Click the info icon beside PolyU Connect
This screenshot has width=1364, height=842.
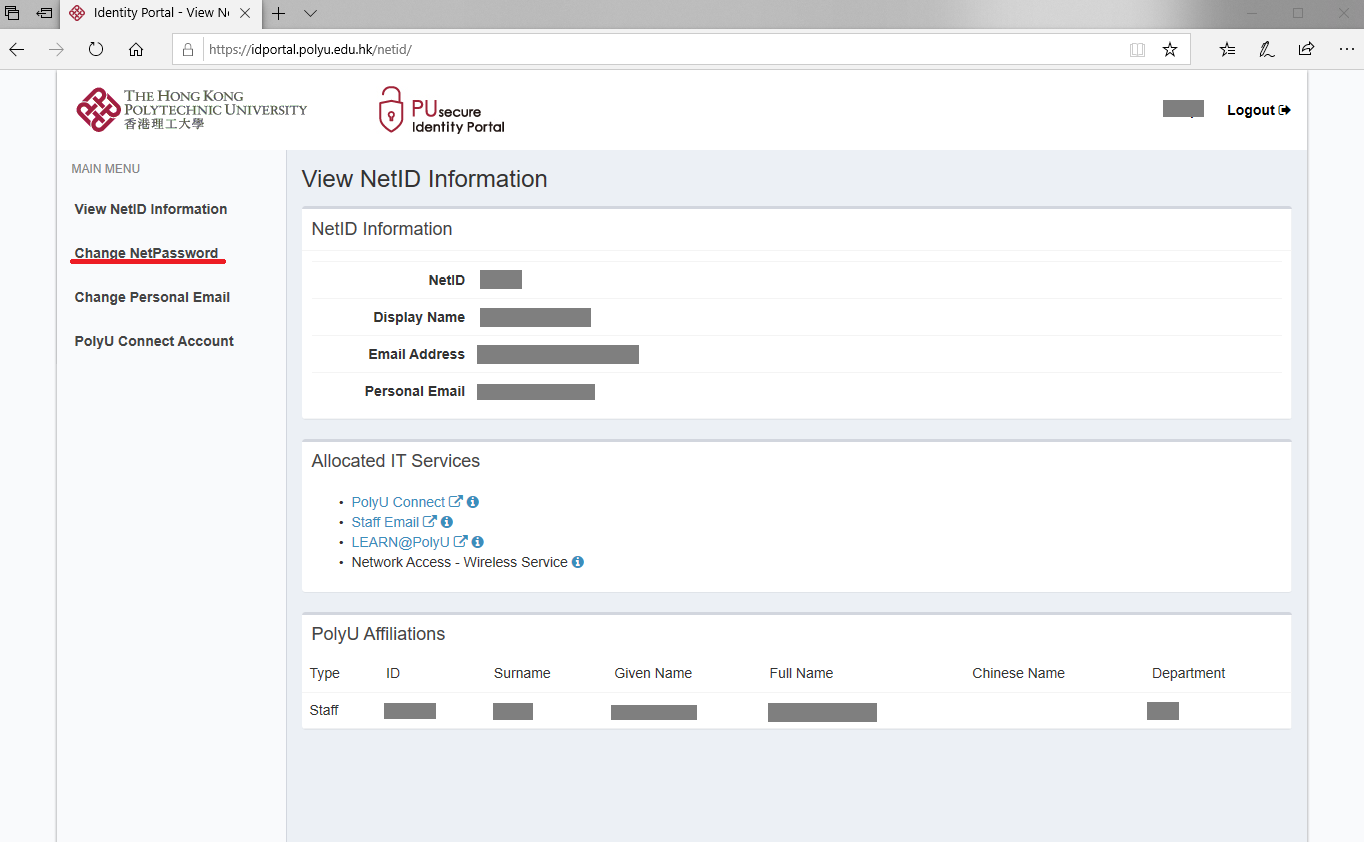473,502
